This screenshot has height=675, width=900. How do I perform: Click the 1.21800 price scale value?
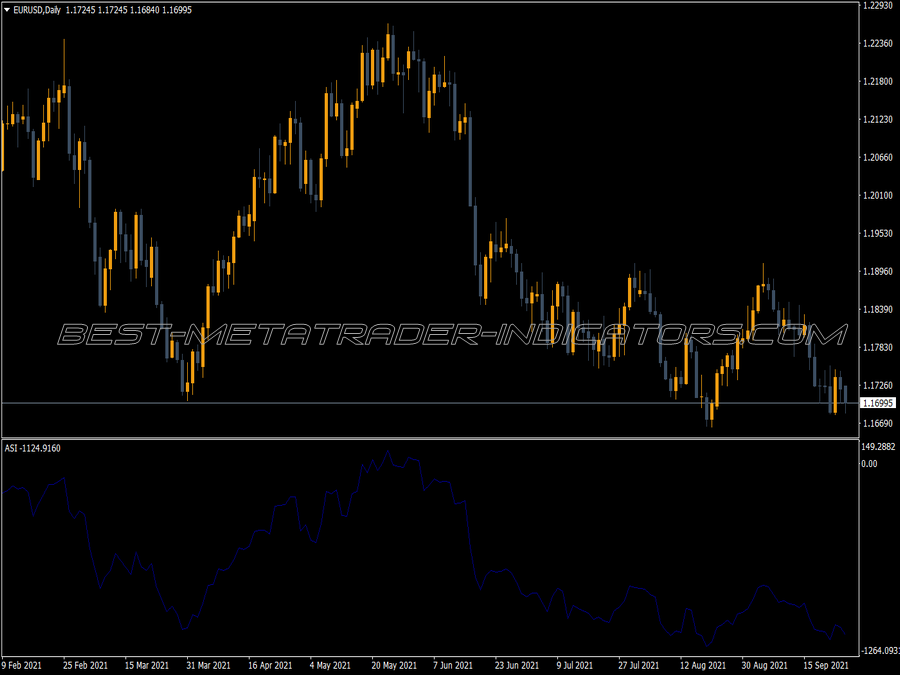tap(878, 82)
